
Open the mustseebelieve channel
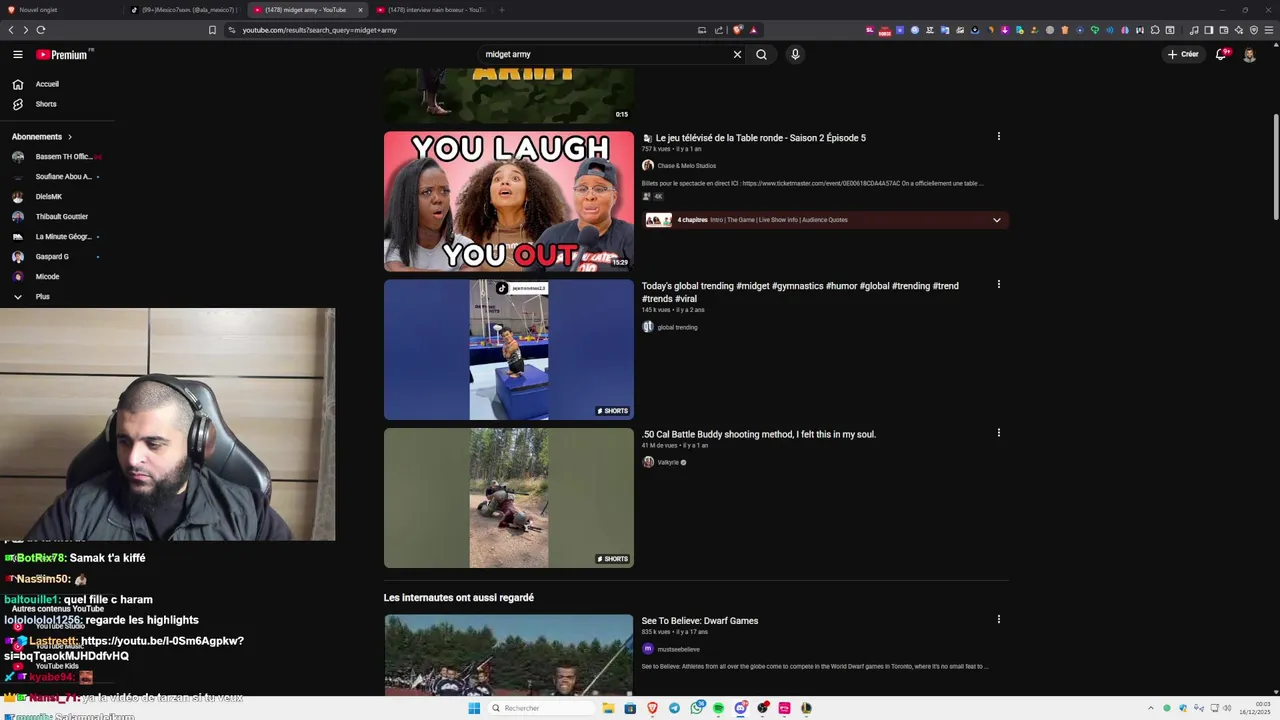[x=678, y=649]
